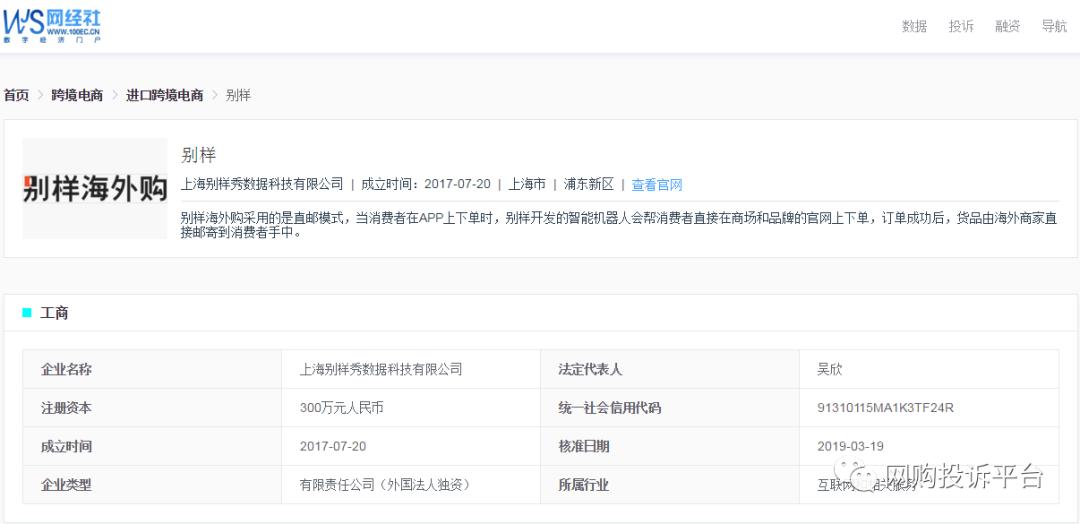Open the 投诉 nav menu

961,27
